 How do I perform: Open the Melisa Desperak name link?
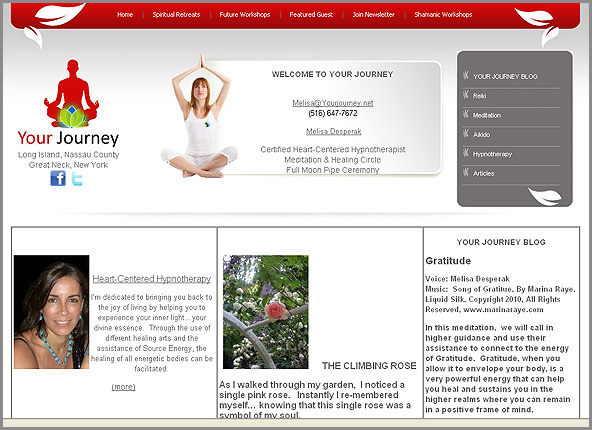(334, 131)
